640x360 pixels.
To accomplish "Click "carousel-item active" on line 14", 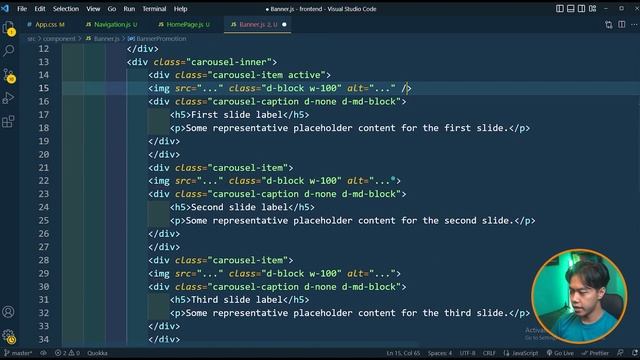I will coord(267,75).
